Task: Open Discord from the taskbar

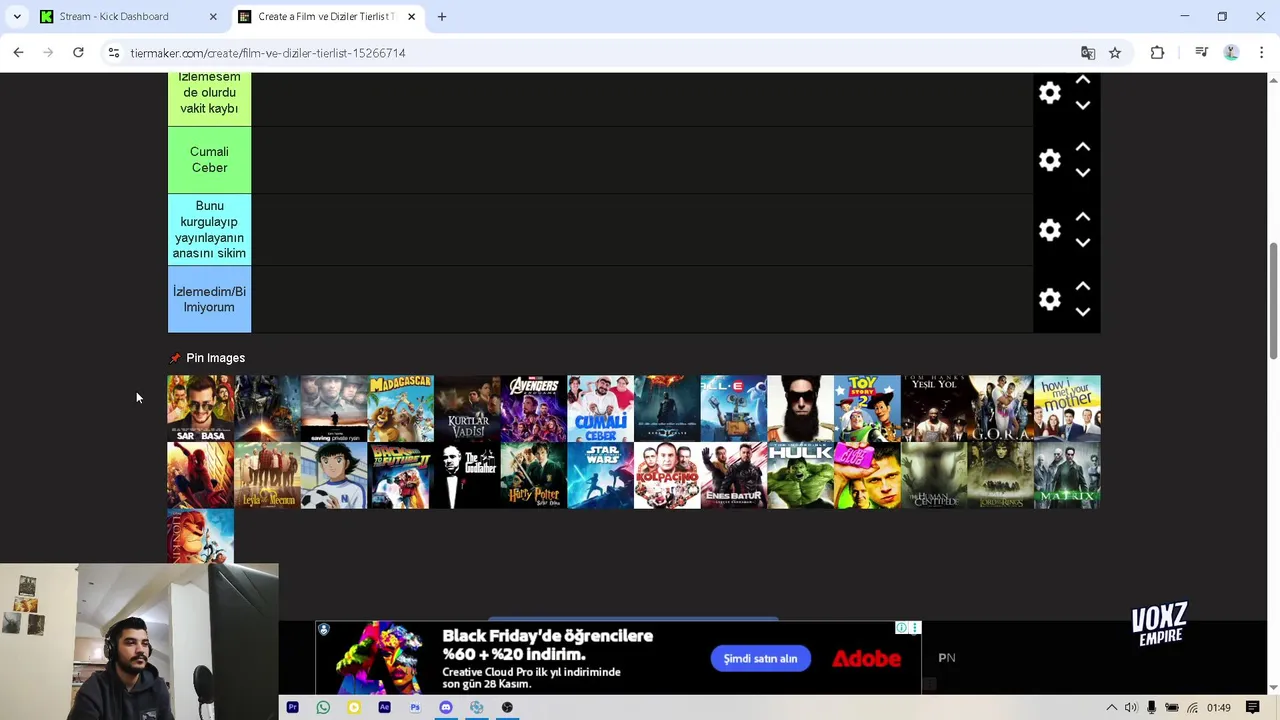Action: [446, 707]
